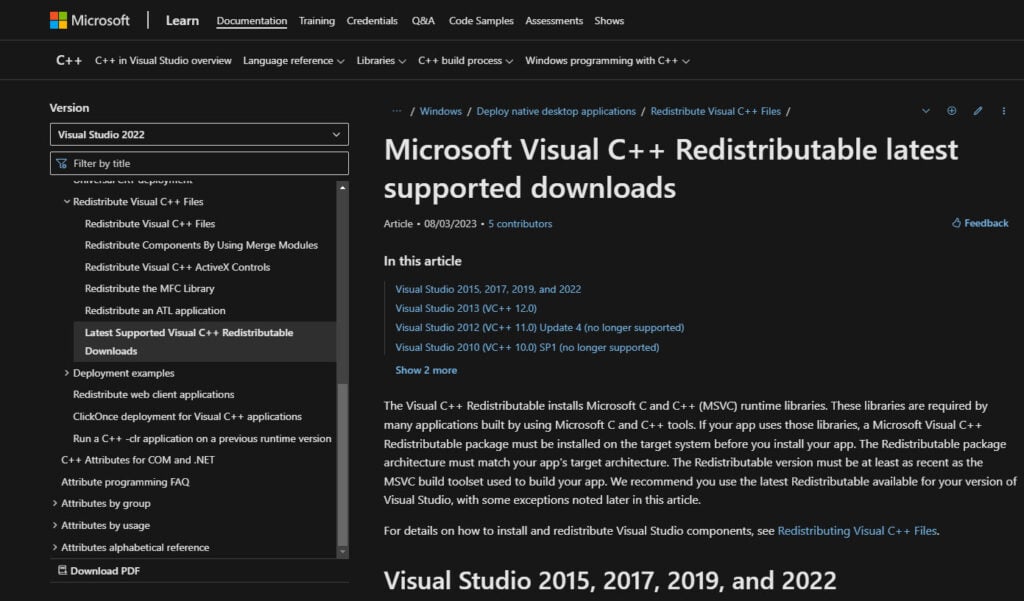Go to Assessments
The image size is (1024, 601).
tap(554, 21)
